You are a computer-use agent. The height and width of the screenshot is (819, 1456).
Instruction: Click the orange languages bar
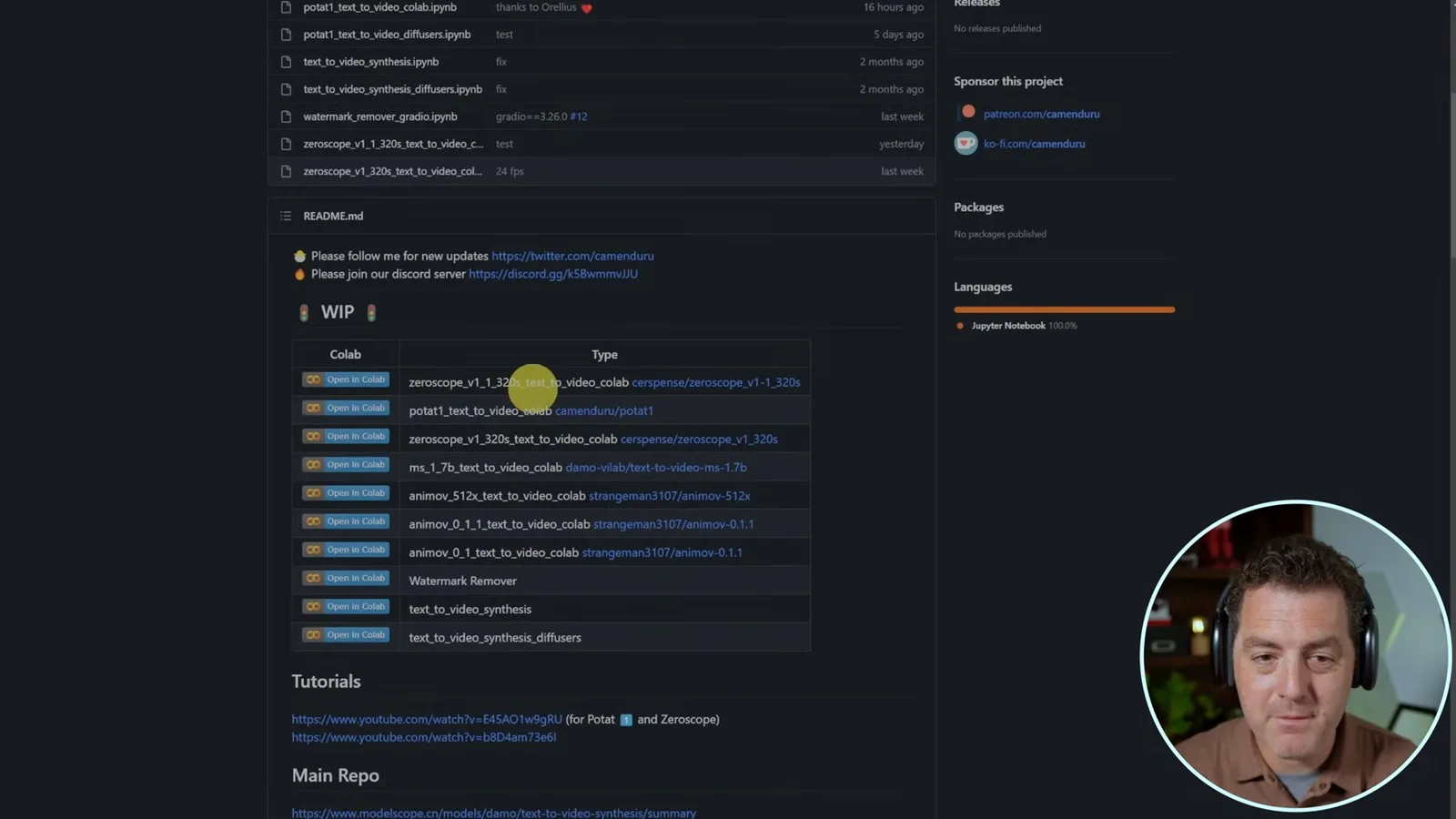point(1064,309)
